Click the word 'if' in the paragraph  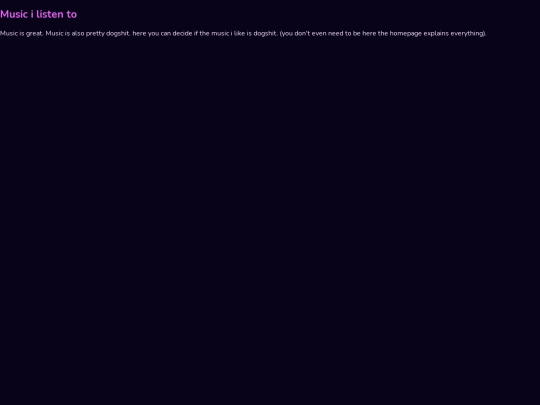196,33
